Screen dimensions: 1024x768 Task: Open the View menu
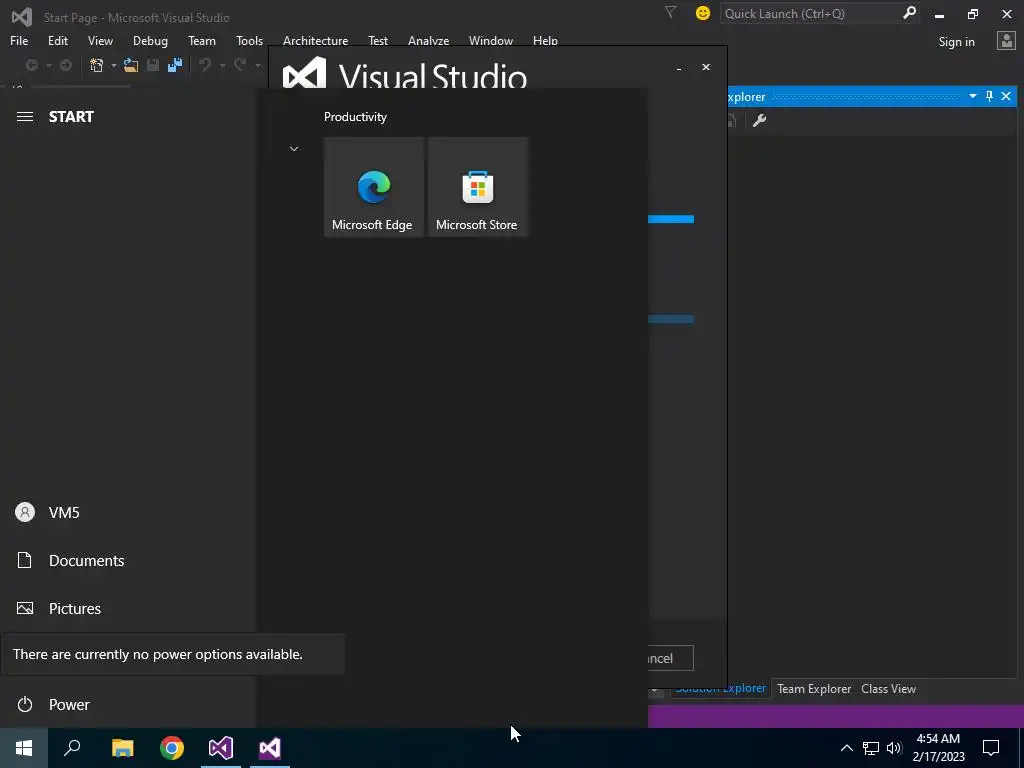100,40
